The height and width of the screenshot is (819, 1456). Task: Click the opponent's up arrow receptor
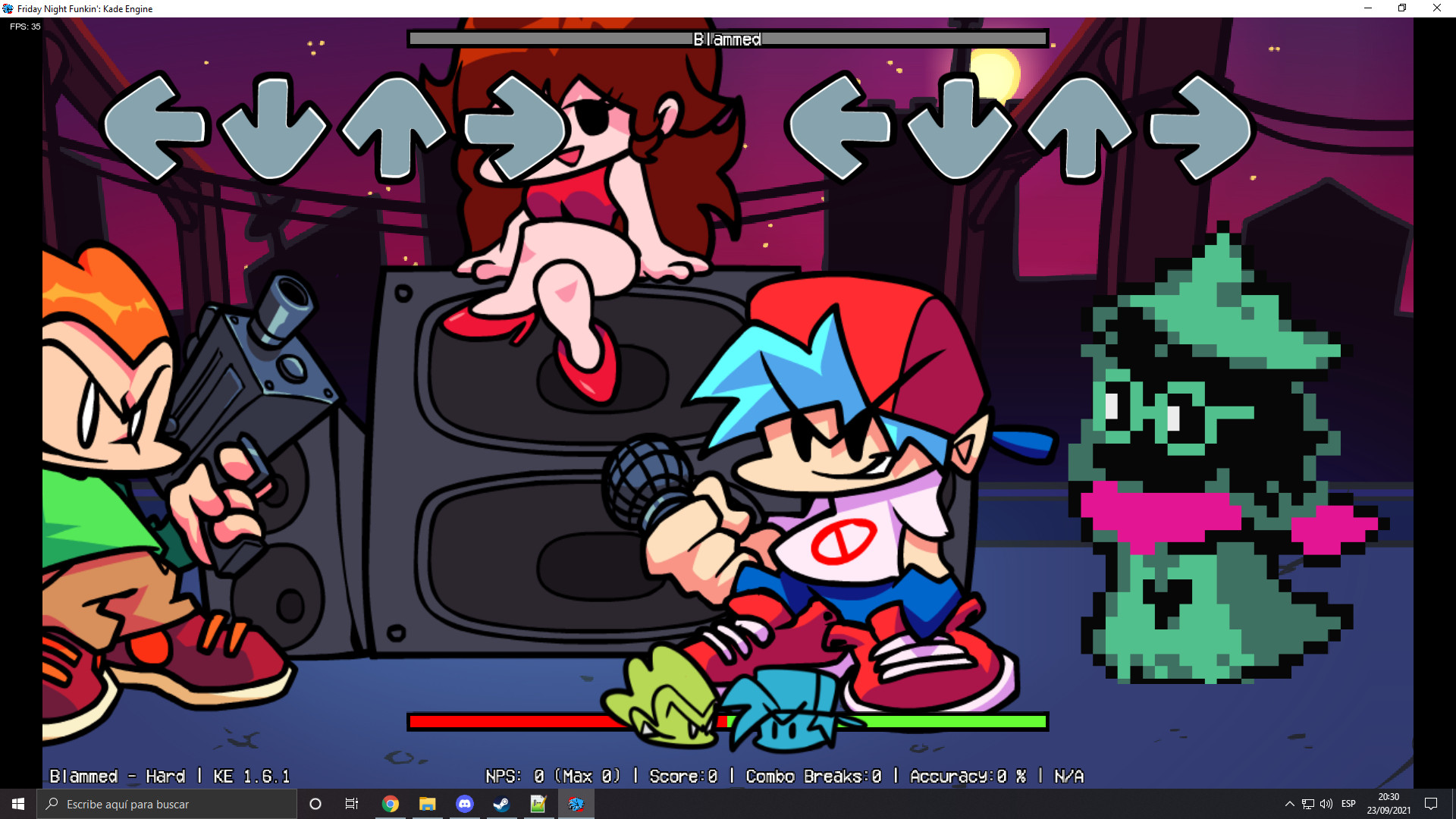(x=394, y=127)
